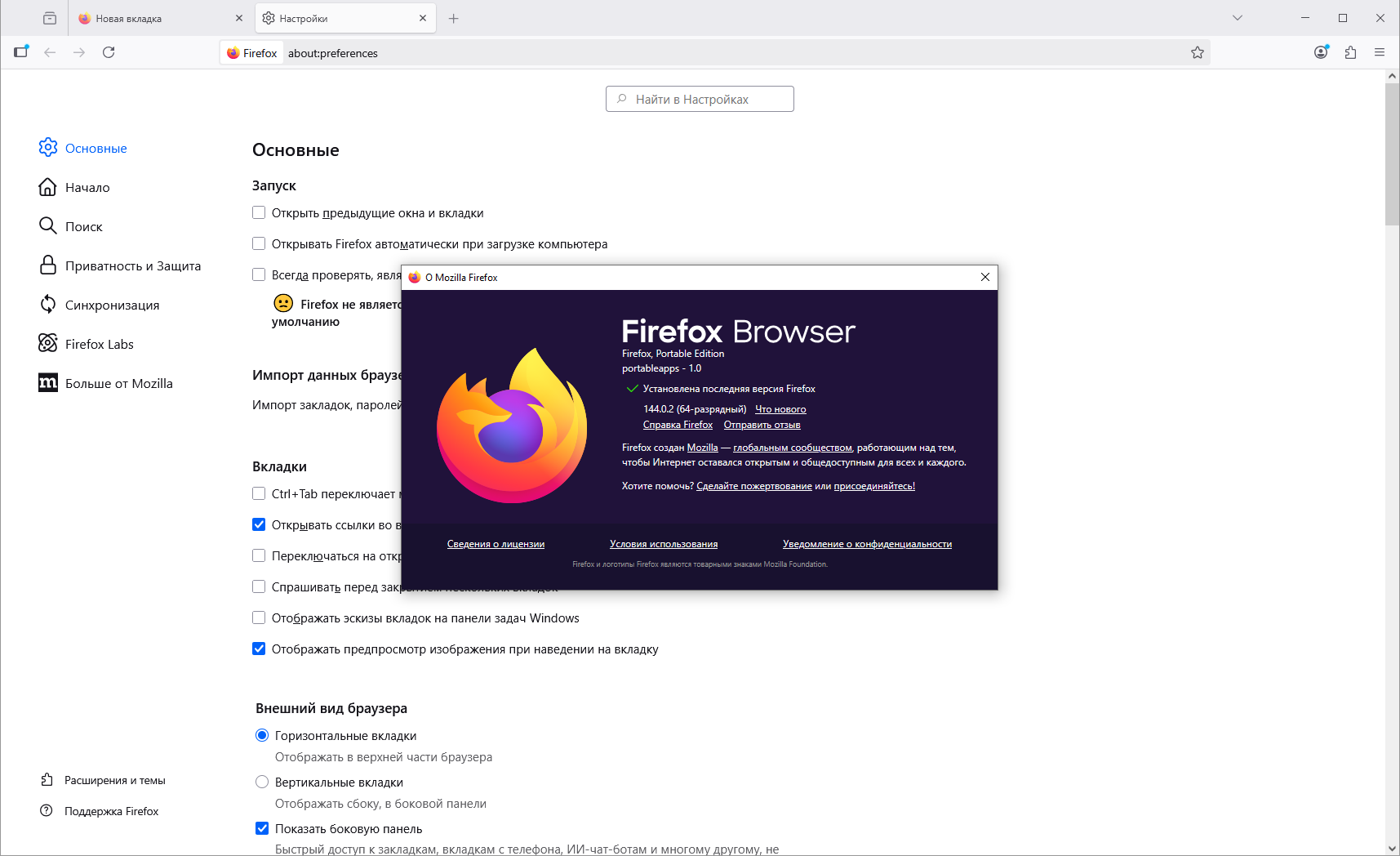Open the Уведомление о конфиденциальности link

click(x=867, y=544)
